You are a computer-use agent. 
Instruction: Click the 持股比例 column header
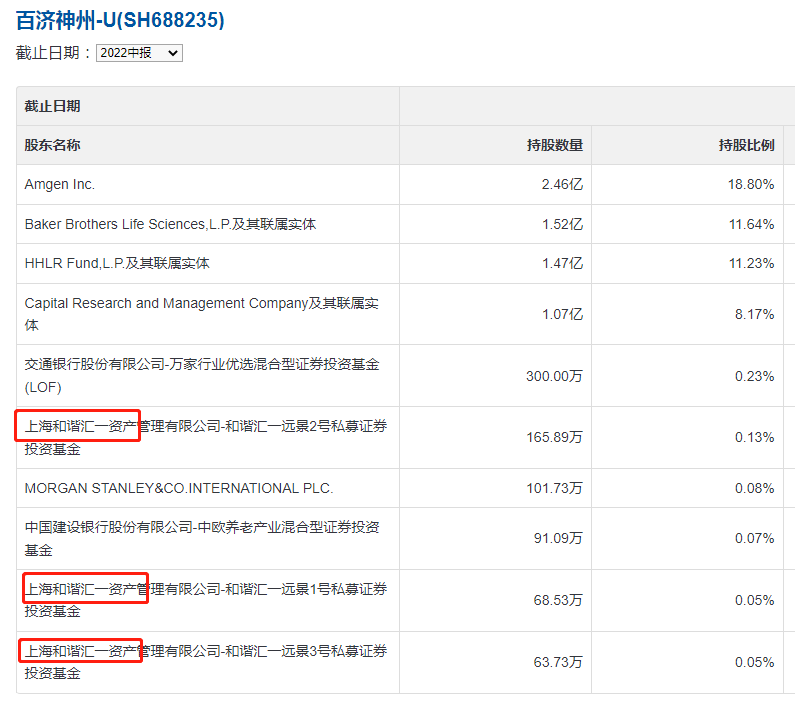tap(746, 145)
